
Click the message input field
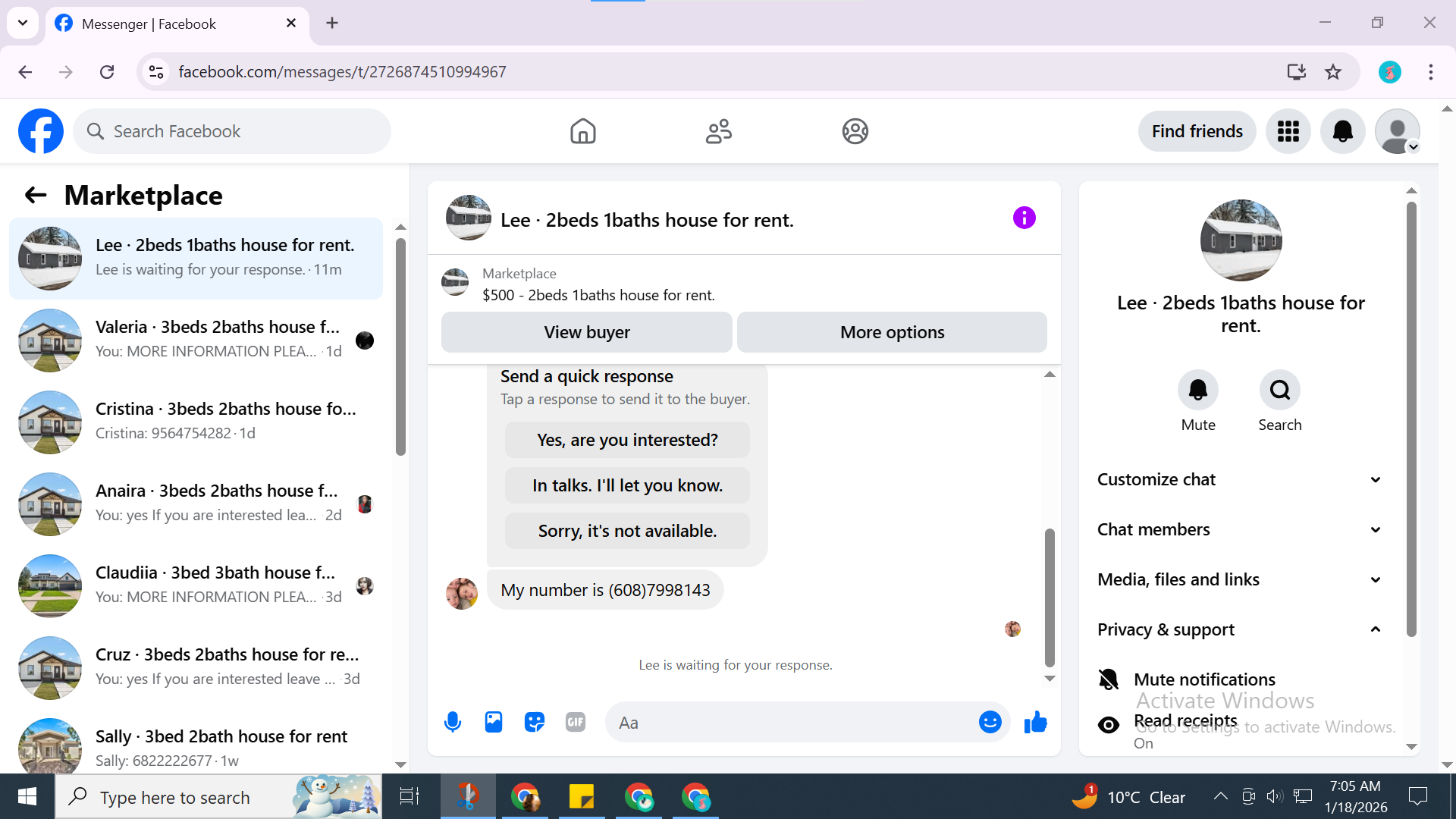(789, 723)
